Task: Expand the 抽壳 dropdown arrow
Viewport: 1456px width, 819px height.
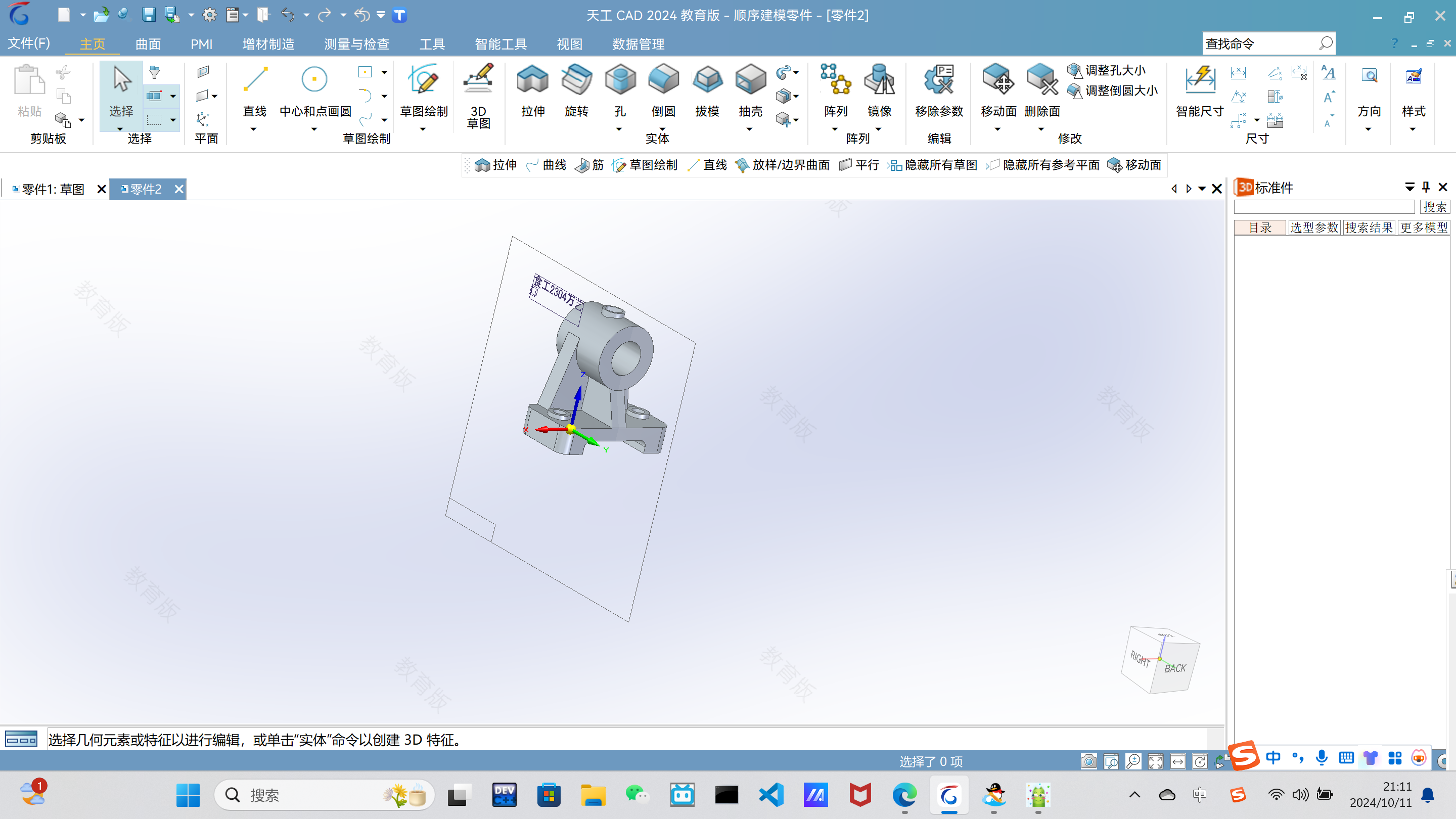Action: pyautogui.click(x=749, y=129)
